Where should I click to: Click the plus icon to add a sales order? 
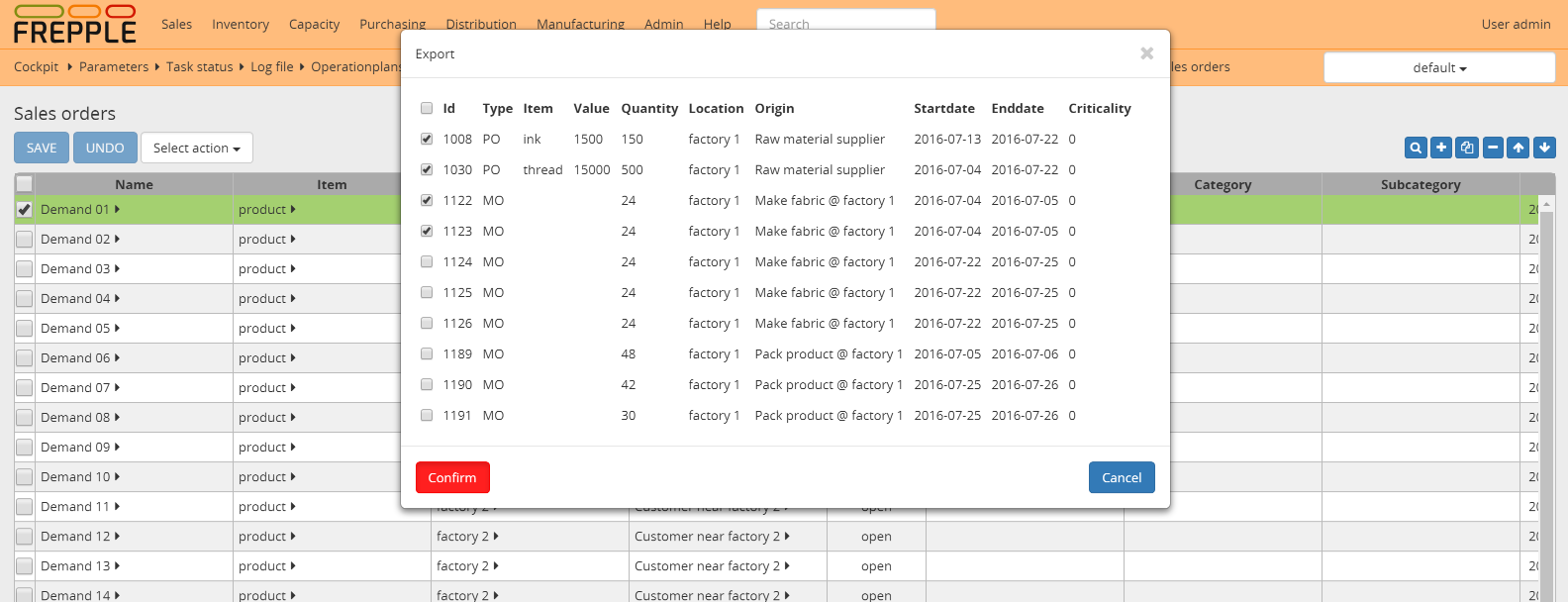1441,148
